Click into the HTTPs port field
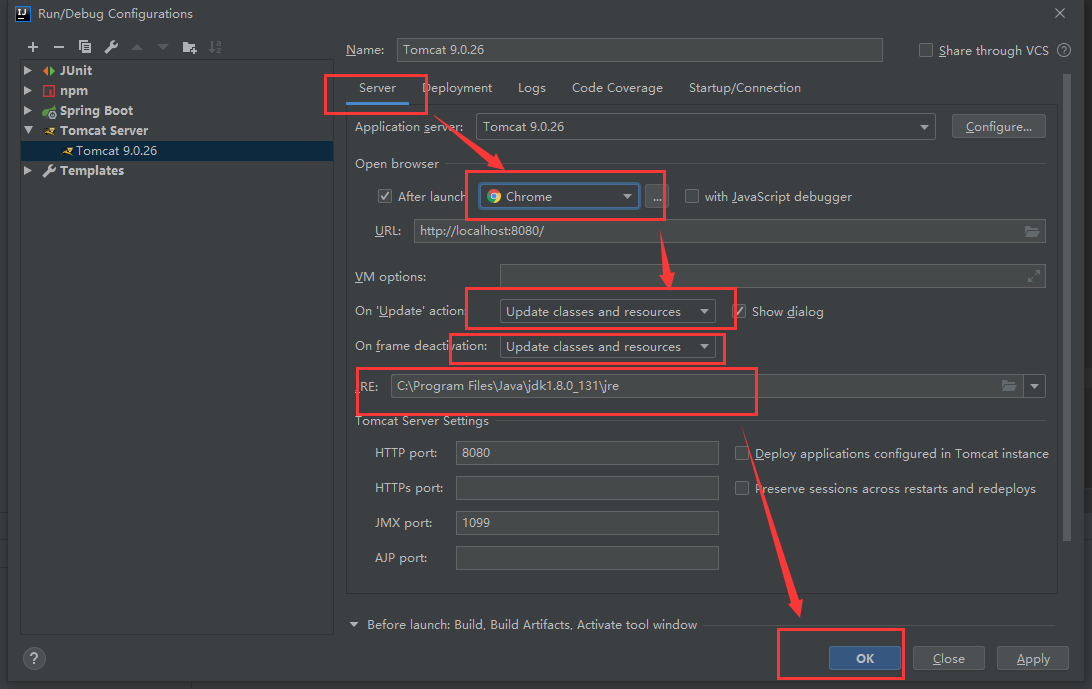1092x689 pixels. pyautogui.click(x=587, y=488)
